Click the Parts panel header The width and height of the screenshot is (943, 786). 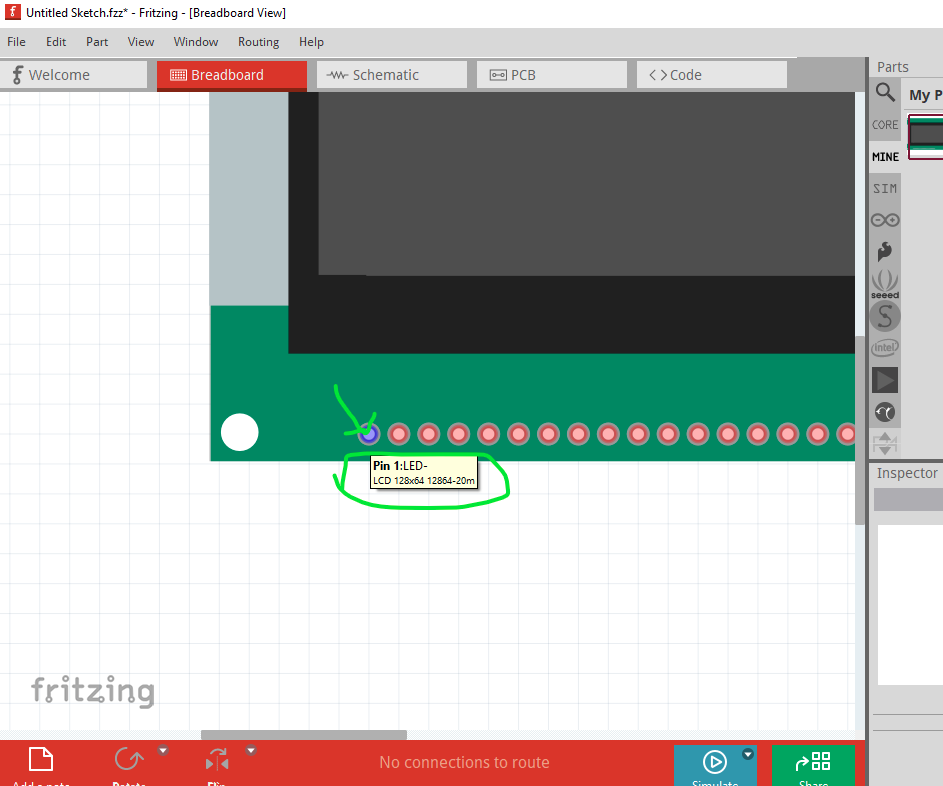tap(892, 67)
